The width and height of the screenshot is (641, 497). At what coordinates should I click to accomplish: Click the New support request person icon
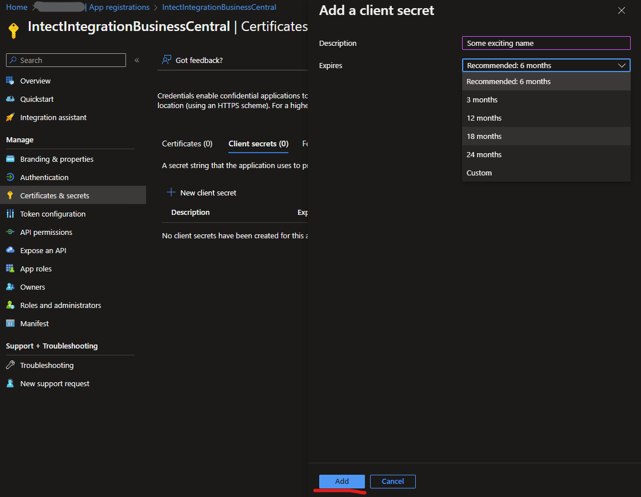coord(10,383)
